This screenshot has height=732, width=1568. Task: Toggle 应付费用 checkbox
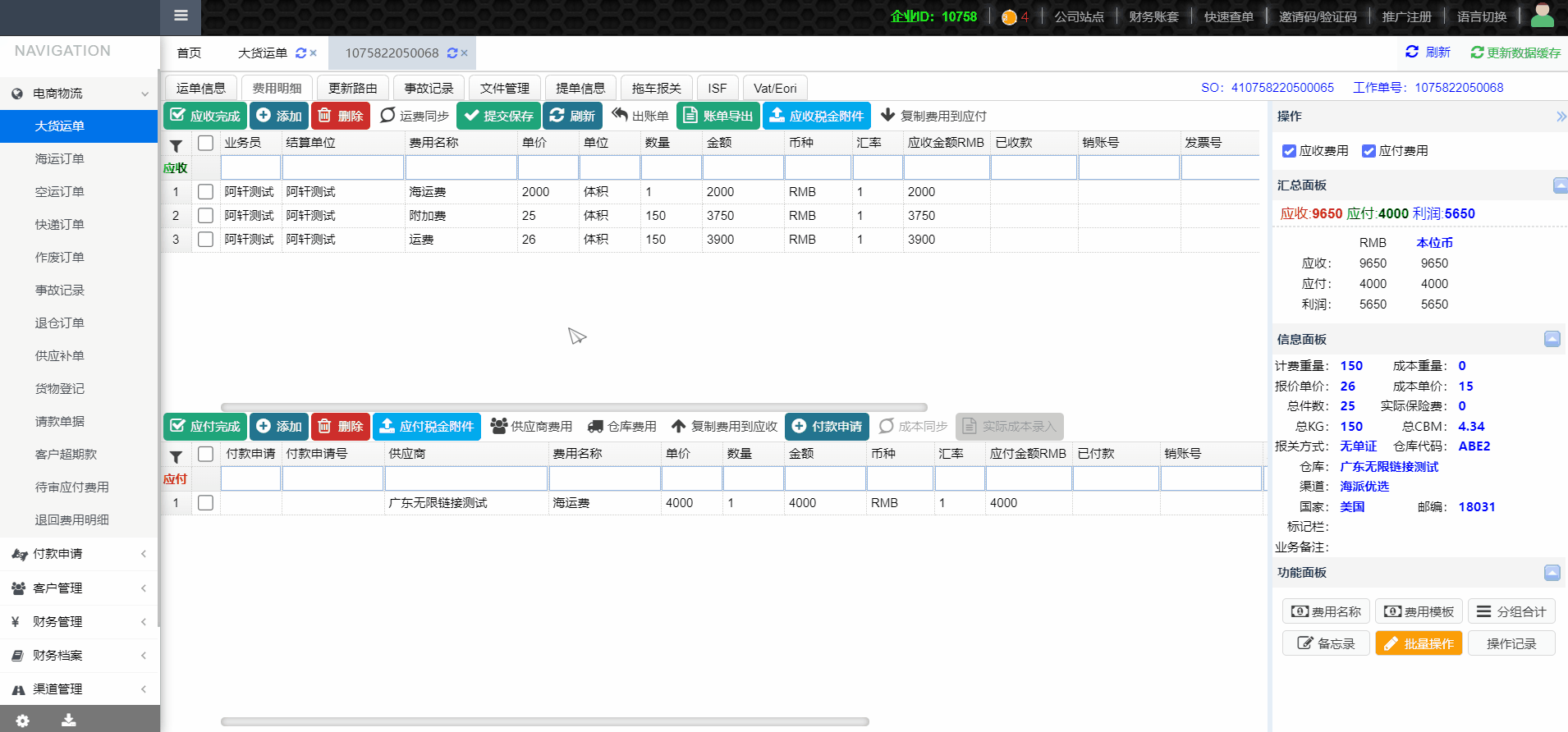(x=1369, y=151)
